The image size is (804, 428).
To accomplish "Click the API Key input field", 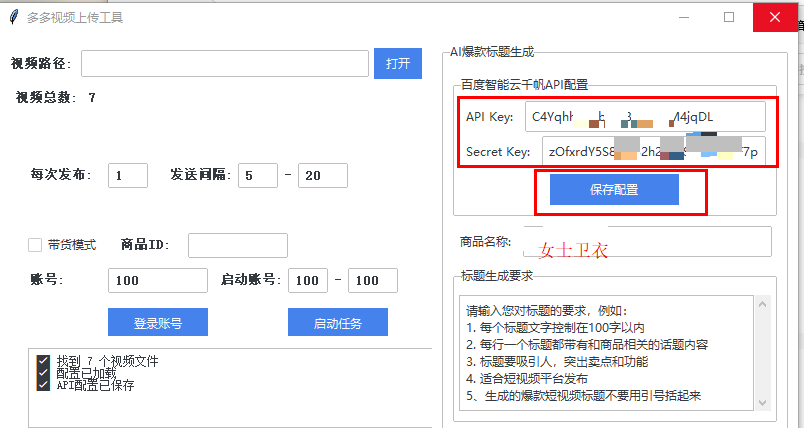I will click(645, 117).
